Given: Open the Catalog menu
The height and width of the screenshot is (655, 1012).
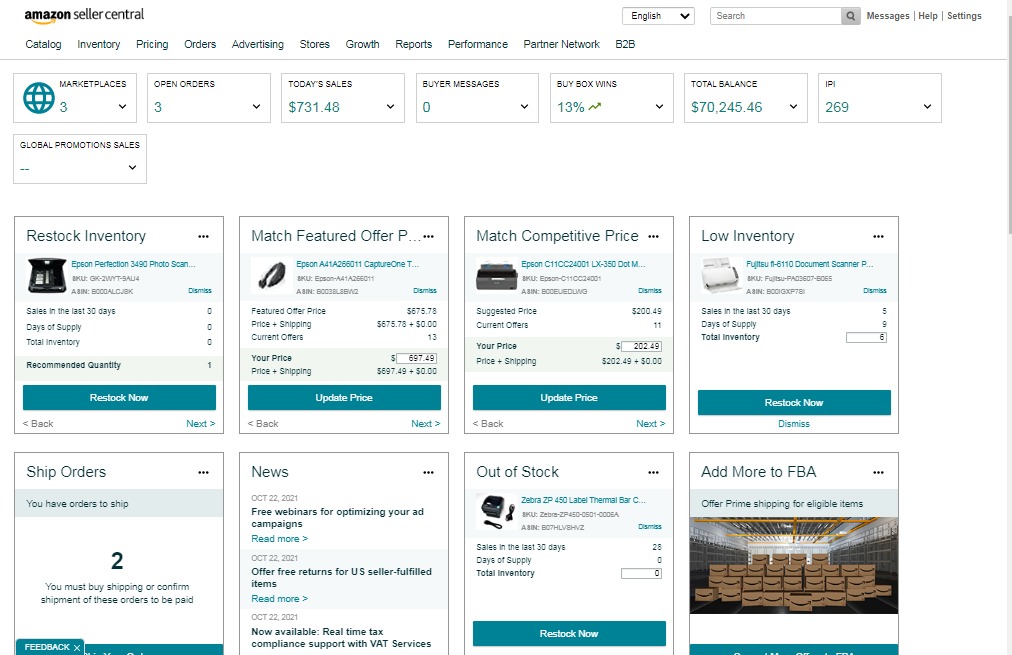Looking at the screenshot, I should pos(43,44).
